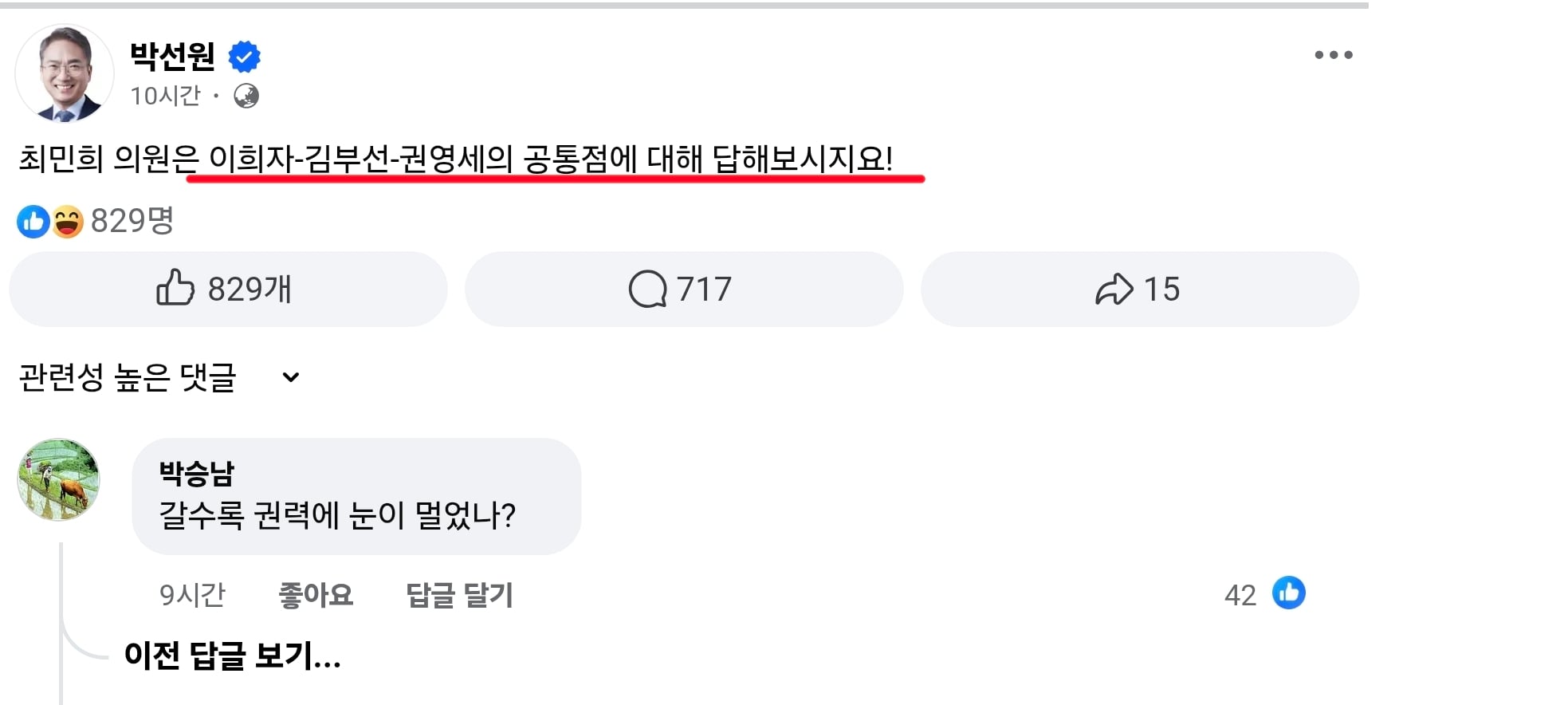1568x705 pixels.
Task: Click the blue like icon beside 42
Action: coord(1289,593)
